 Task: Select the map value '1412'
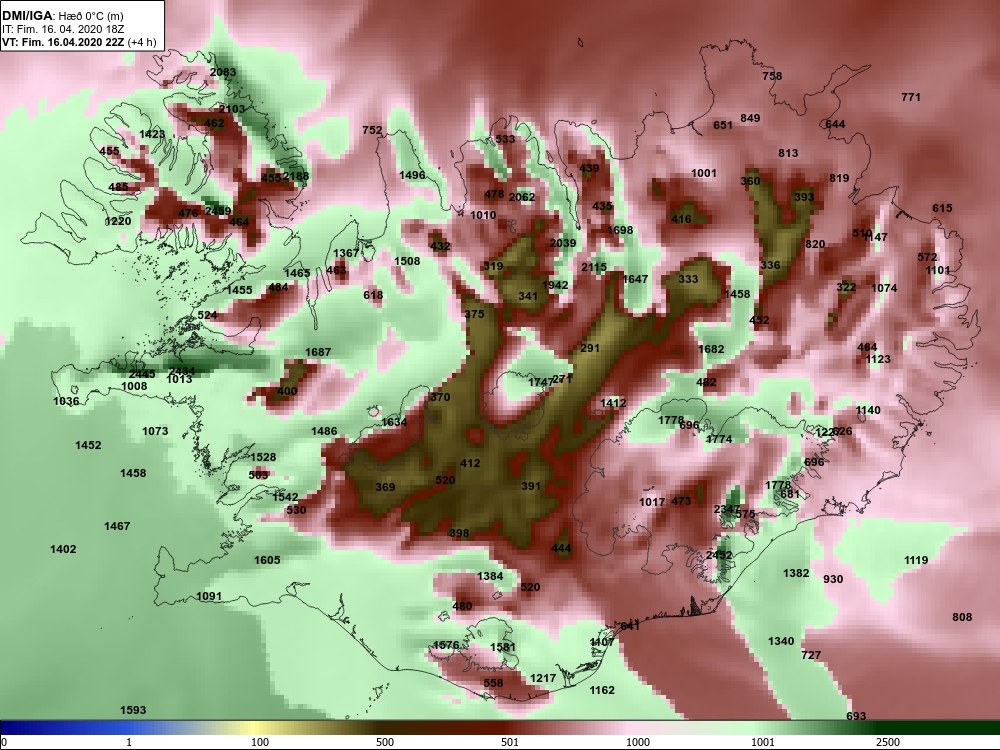613,403
